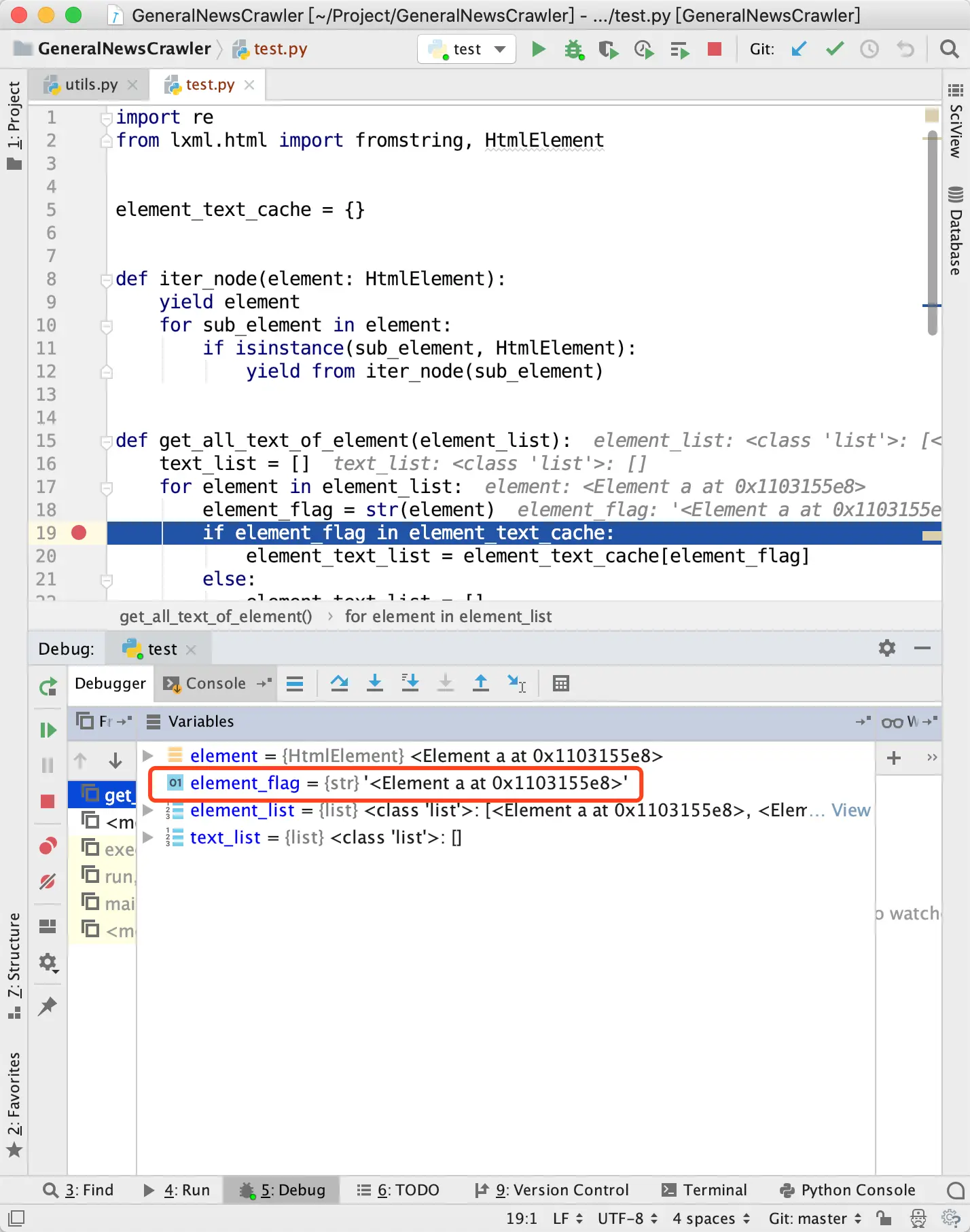Image resolution: width=970 pixels, height=1232 pixels.
Task: Step out of the function
Action: click(481, 683)
